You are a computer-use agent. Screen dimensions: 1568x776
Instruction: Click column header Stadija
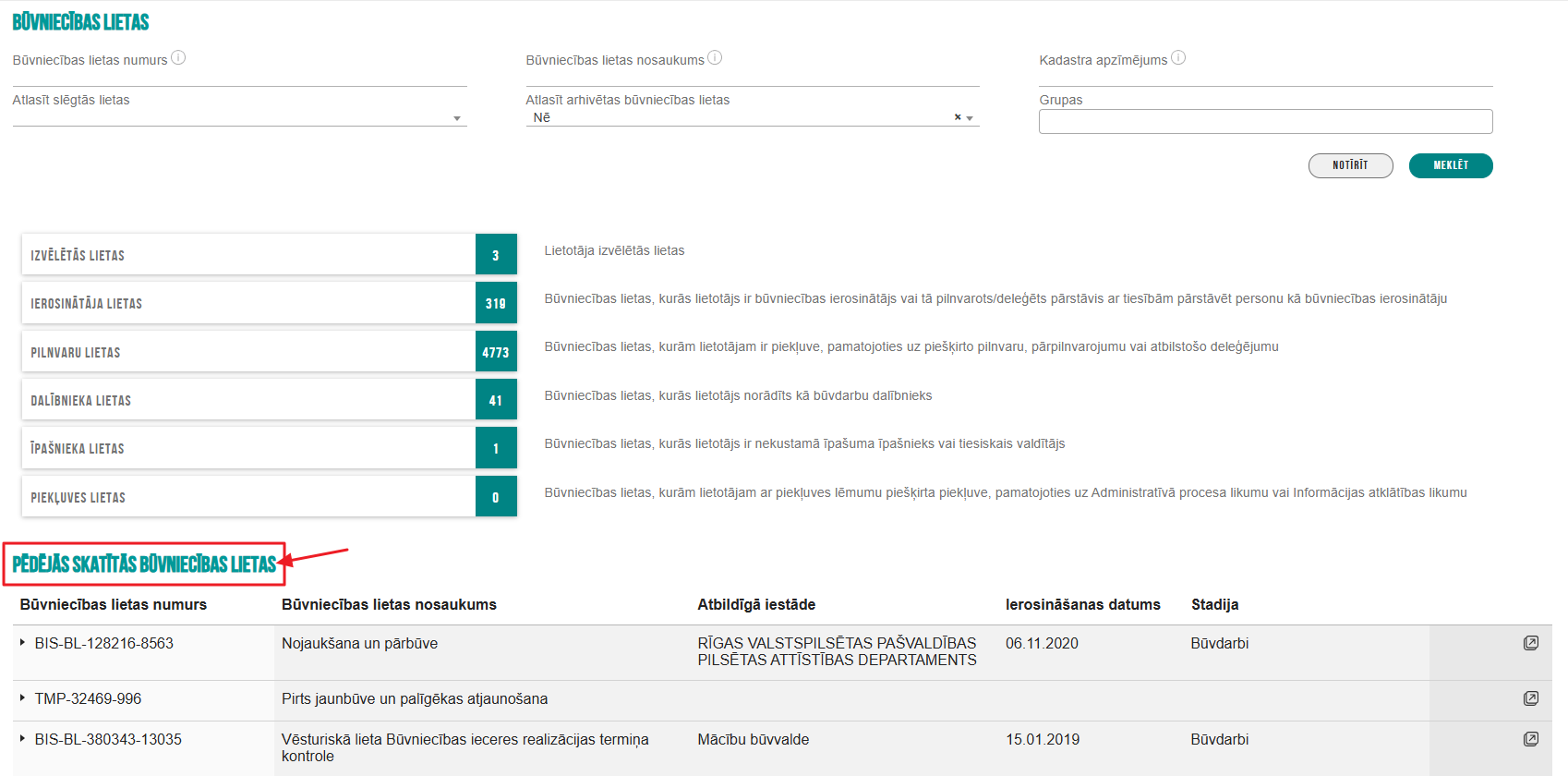coord(1215,604)
